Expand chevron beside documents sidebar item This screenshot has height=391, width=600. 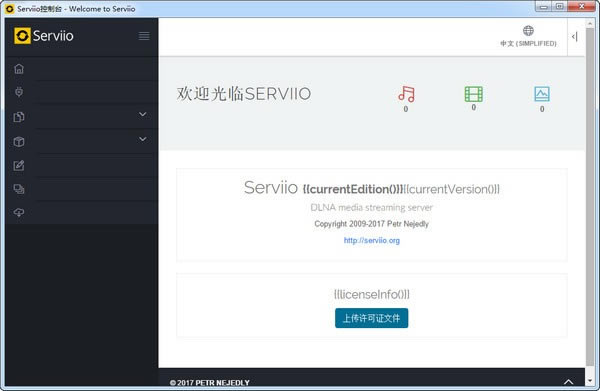click(x=142, y=114)
